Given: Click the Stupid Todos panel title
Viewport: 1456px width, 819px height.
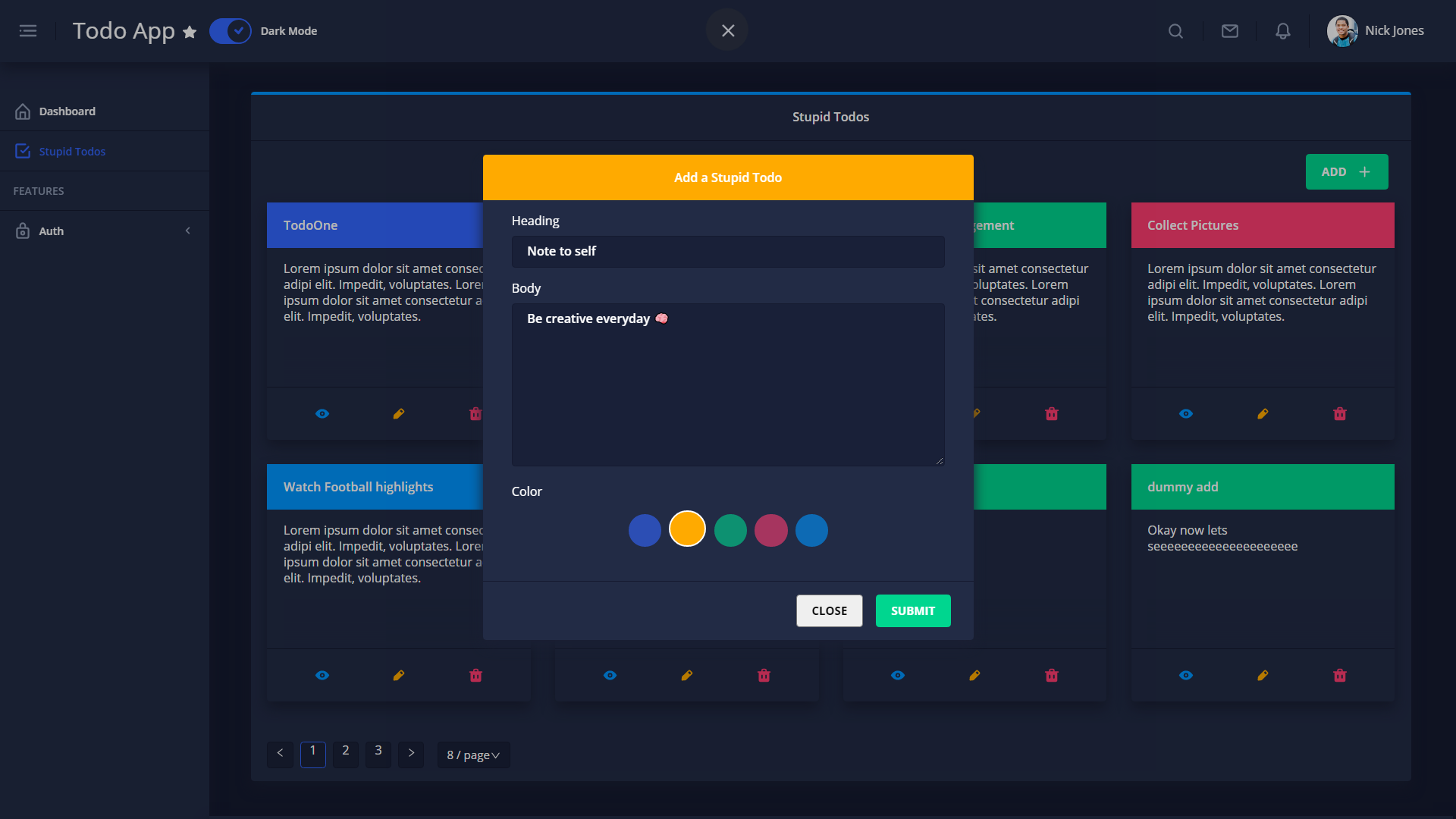Looking at the screenshot, I should [x=830, y=118].
